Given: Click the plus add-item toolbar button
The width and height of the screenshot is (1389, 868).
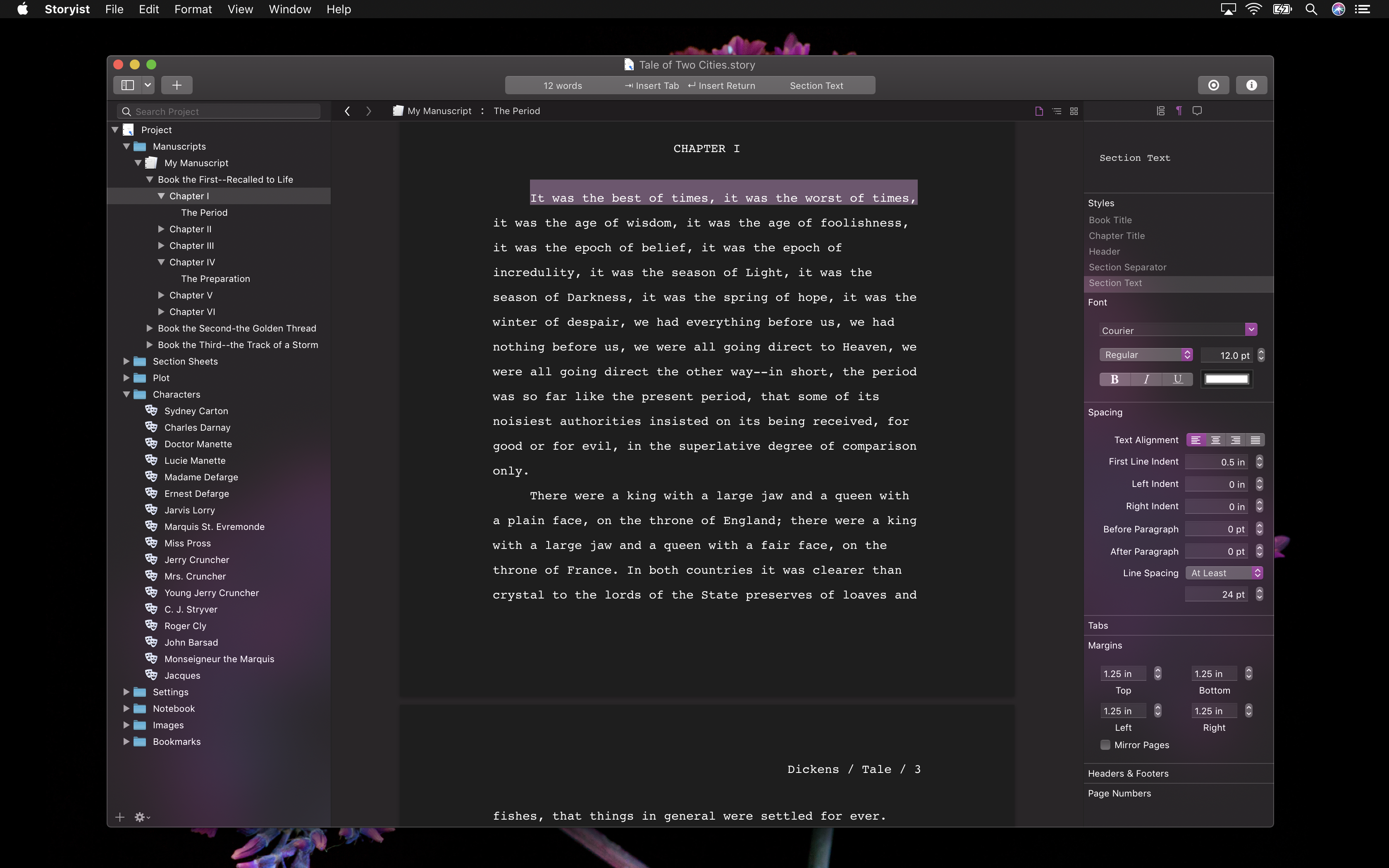Looking at the screenshot, I should click(x=177, y=85).
